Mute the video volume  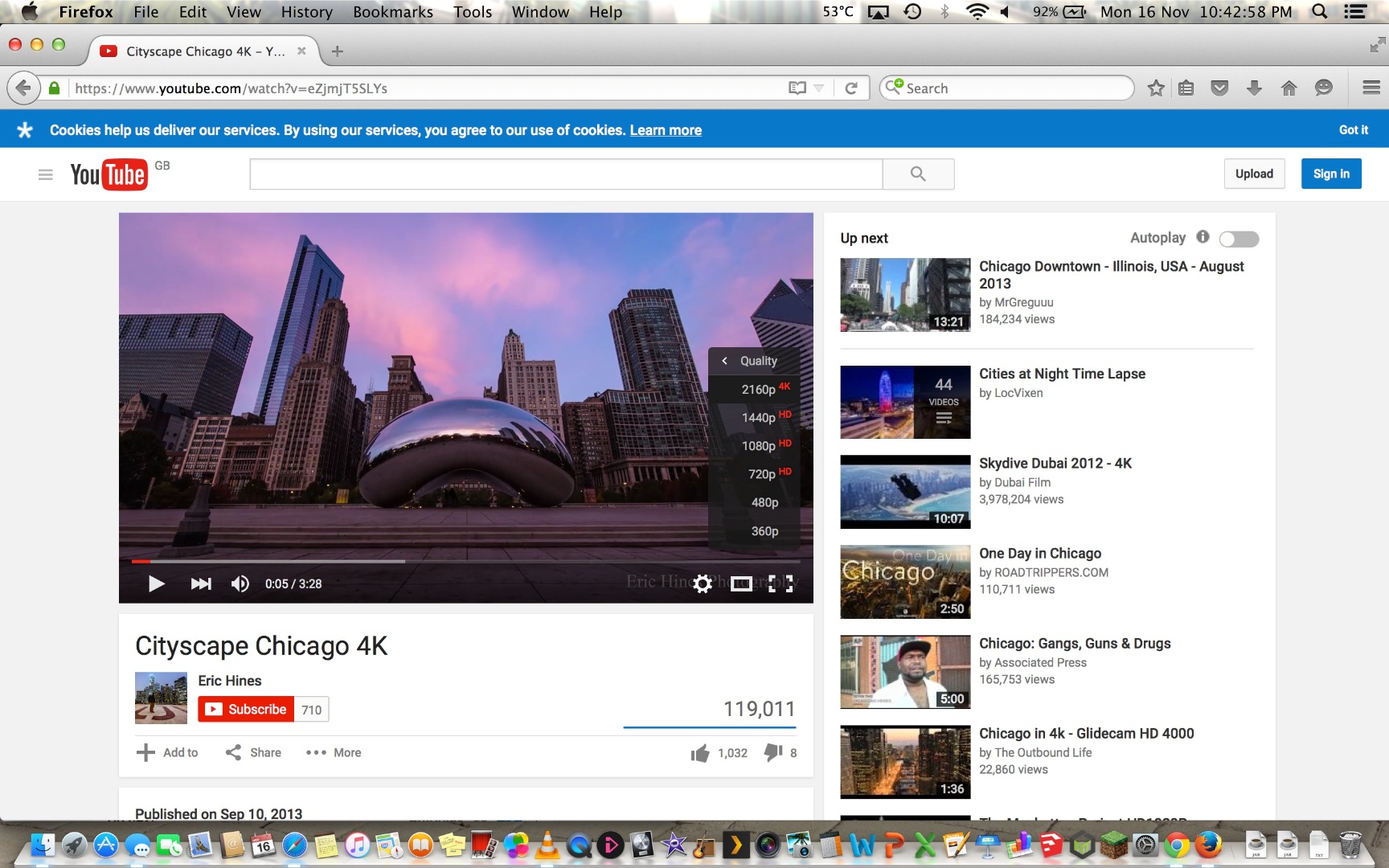(x=240, y=583)
